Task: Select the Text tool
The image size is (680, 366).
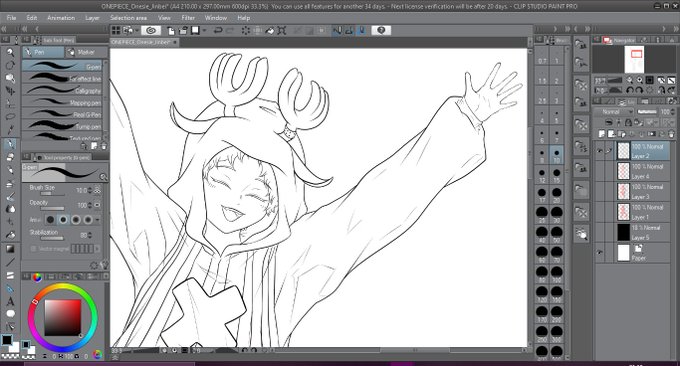Action: pyautogui.click(x=10, y=301)
